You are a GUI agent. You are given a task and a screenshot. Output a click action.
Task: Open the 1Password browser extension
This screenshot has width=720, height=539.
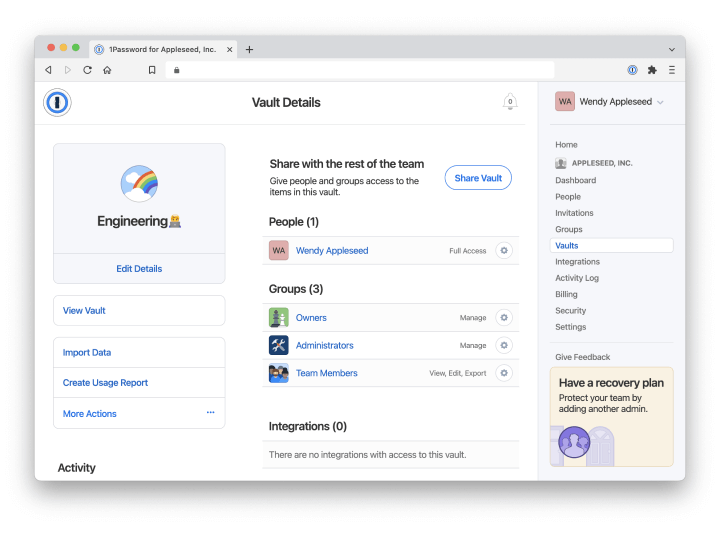point(632,70)
